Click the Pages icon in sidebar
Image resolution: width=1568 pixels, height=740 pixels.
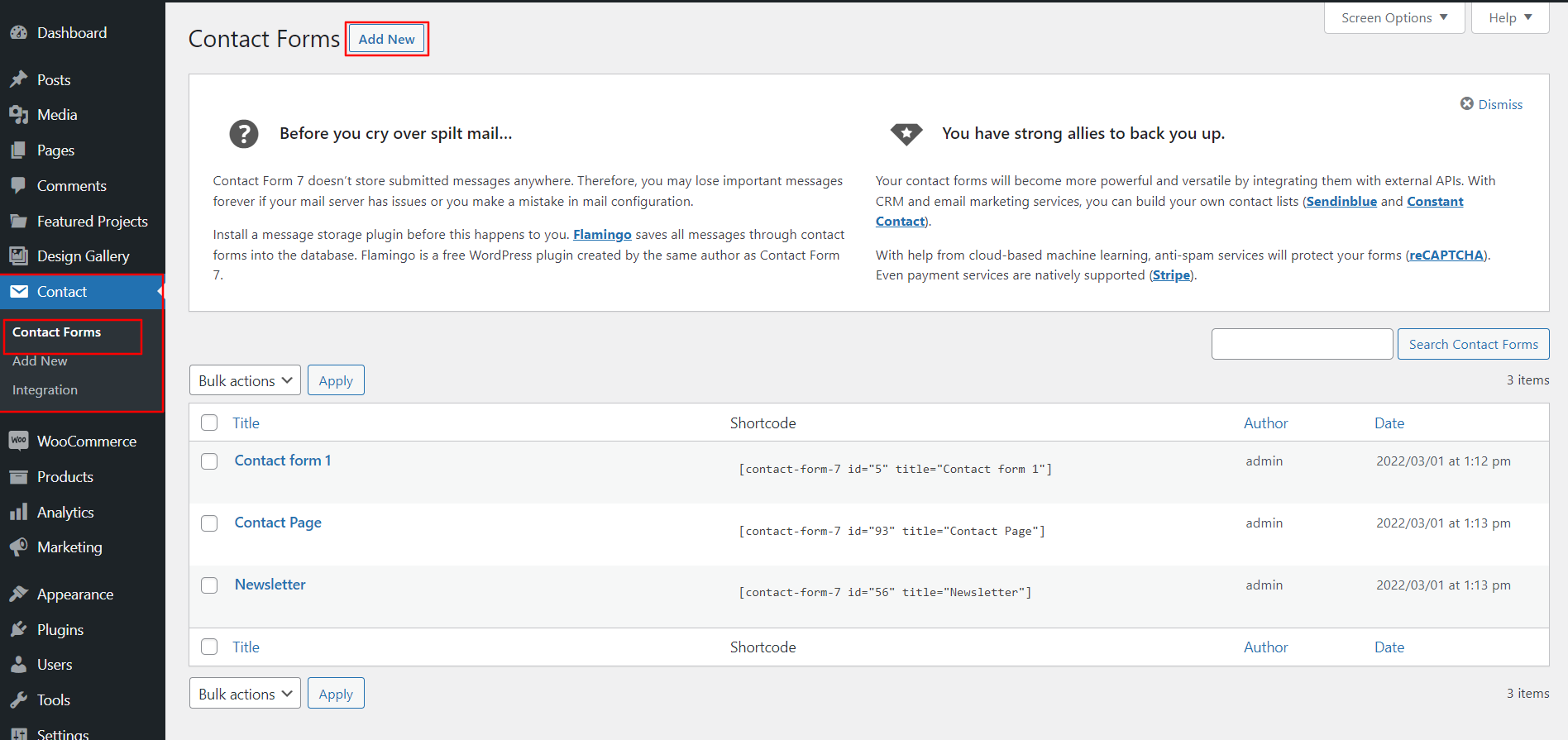pos(18,150)
